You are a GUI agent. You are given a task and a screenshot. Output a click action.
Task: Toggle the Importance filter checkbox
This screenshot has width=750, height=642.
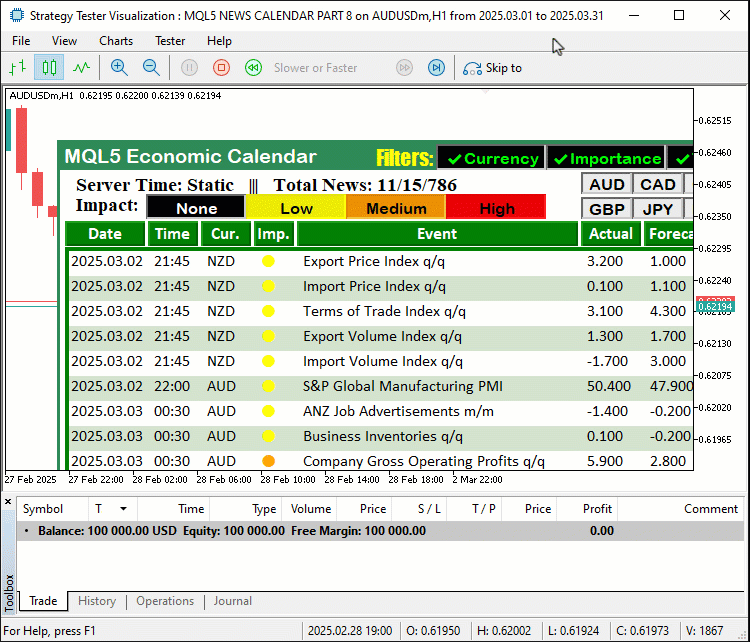(x=606, y=158)
